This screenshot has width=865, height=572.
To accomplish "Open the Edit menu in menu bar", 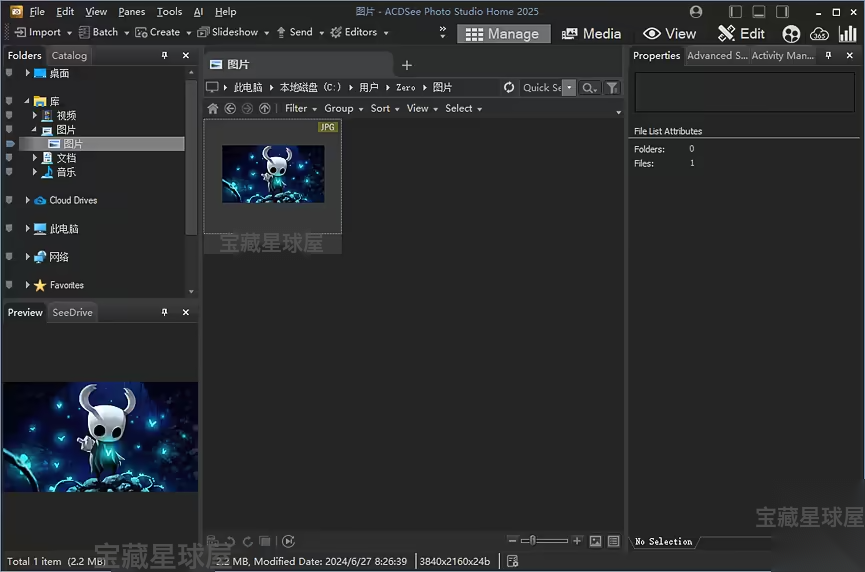I will [x=65, y=12].
